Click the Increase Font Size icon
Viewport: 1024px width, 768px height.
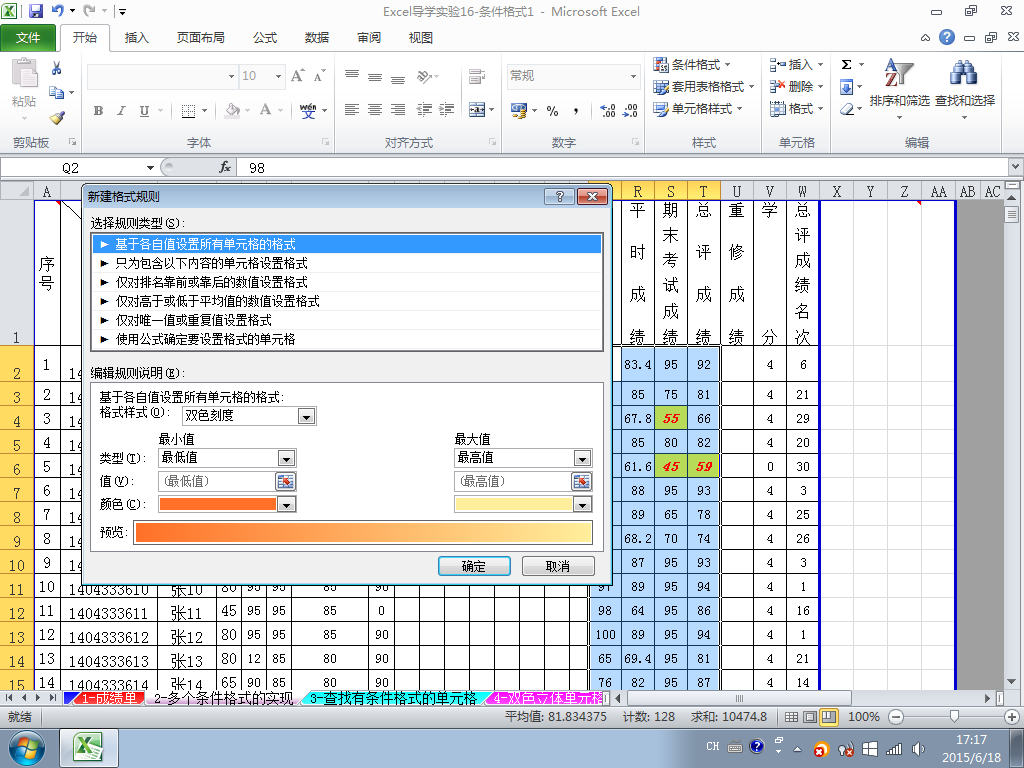tap(297, 76)
